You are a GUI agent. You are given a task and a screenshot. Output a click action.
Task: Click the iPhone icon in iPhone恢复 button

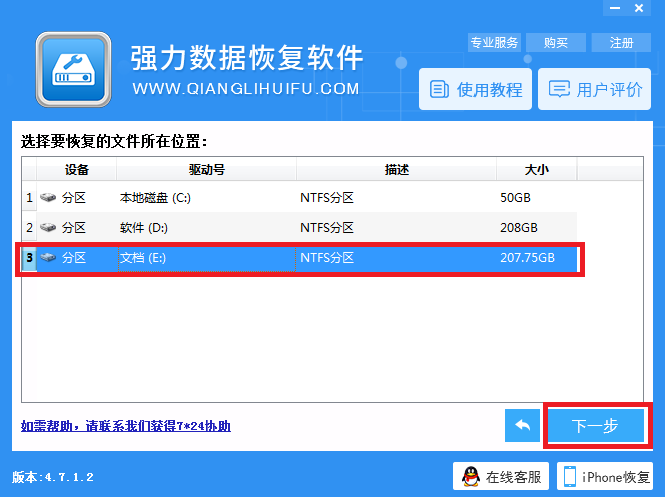coord(570,477)
